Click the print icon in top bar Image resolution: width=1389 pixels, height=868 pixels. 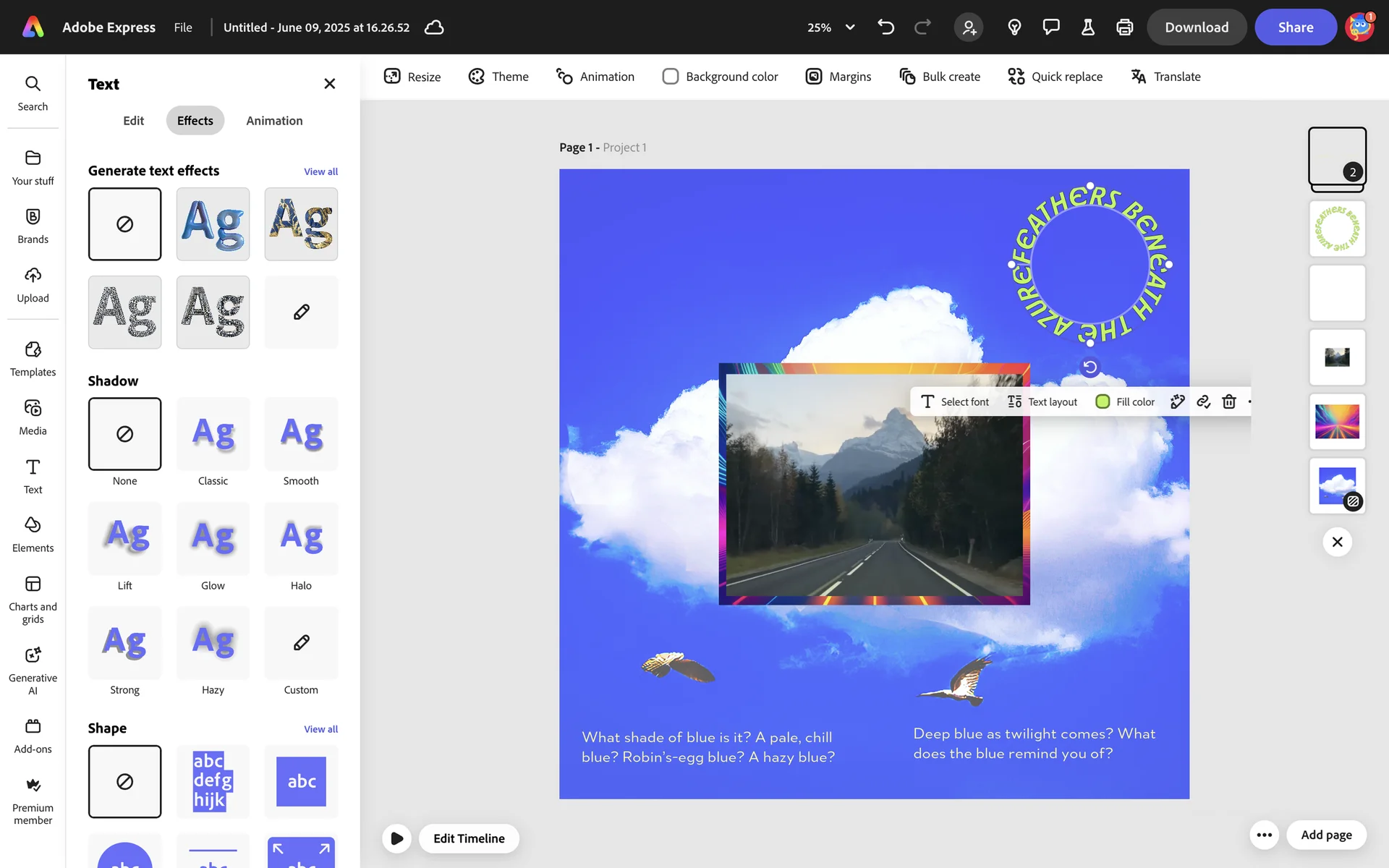click(x=1124, y=27)
